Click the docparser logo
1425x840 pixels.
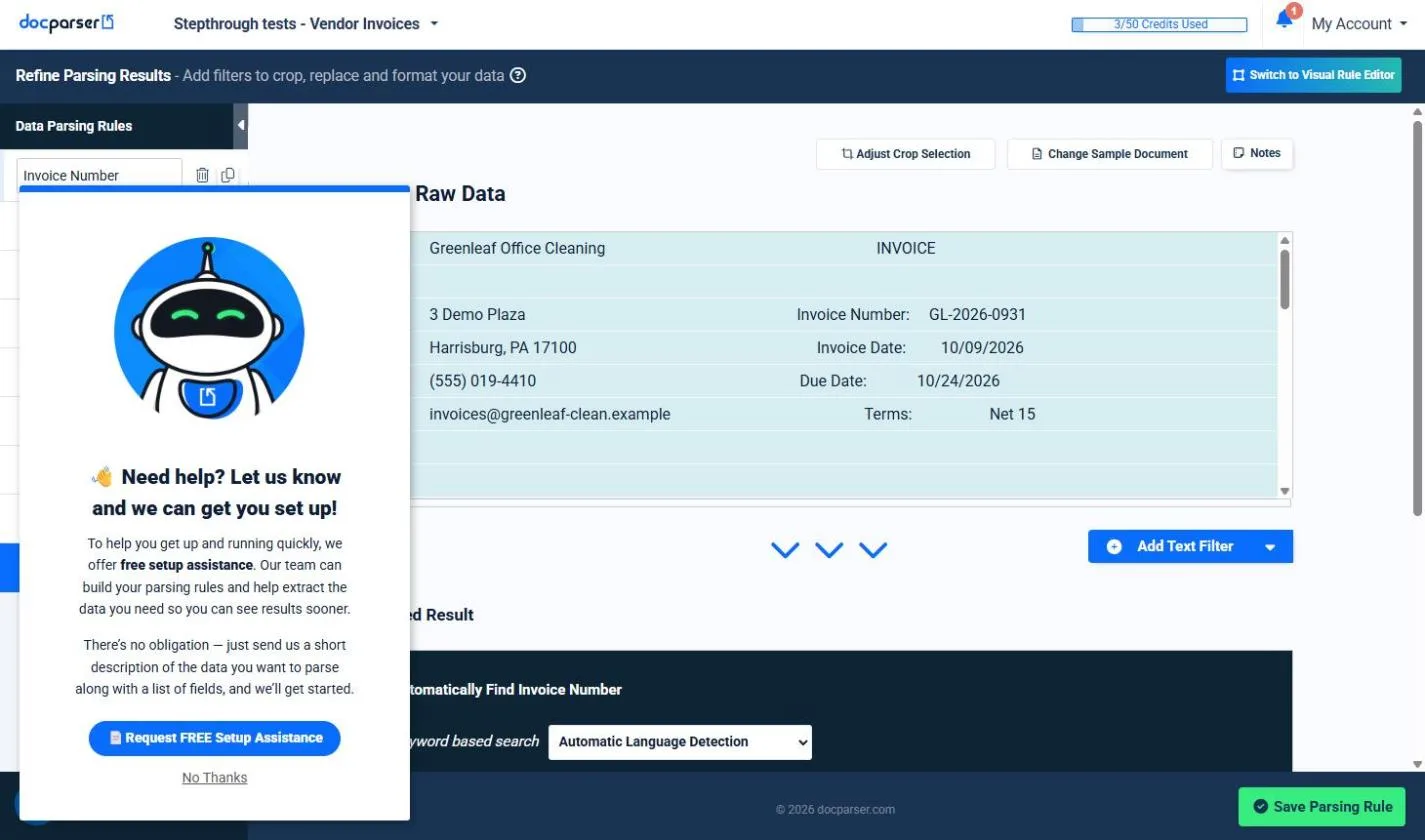click(67, 23)
